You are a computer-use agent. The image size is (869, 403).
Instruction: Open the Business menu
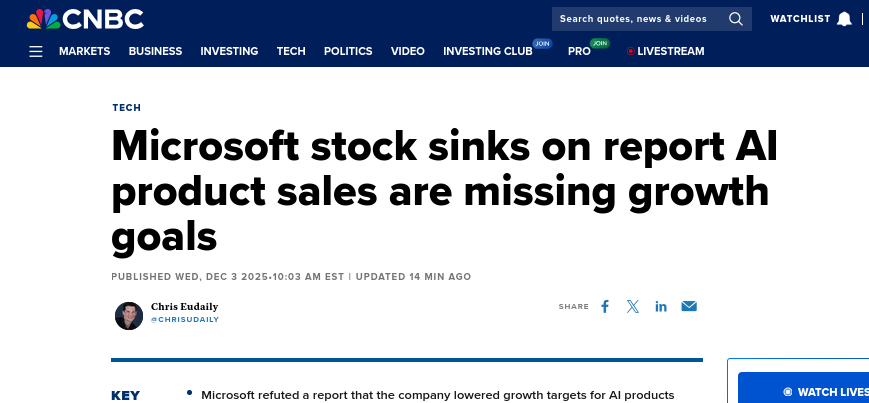155,51
